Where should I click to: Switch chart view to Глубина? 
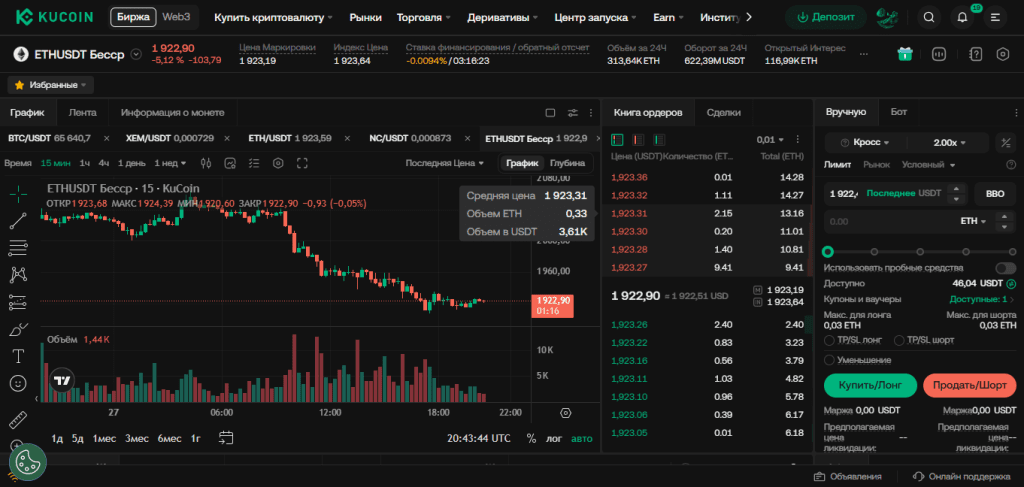pyautogui.click(x=567, y=163)
